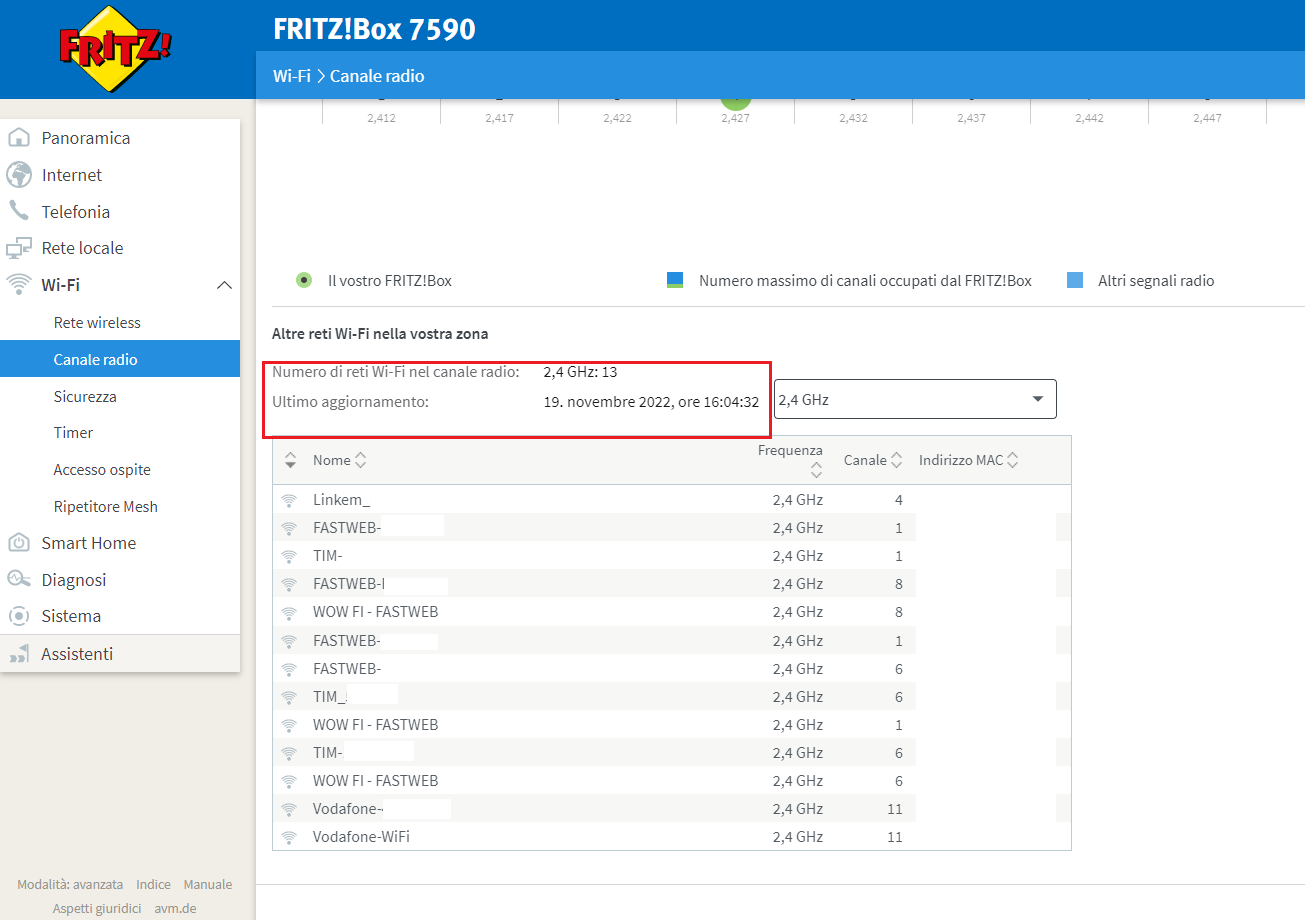Click the Frequenza column header
The width and height of the screenshot is (1305, 920).
coord(790,451)
